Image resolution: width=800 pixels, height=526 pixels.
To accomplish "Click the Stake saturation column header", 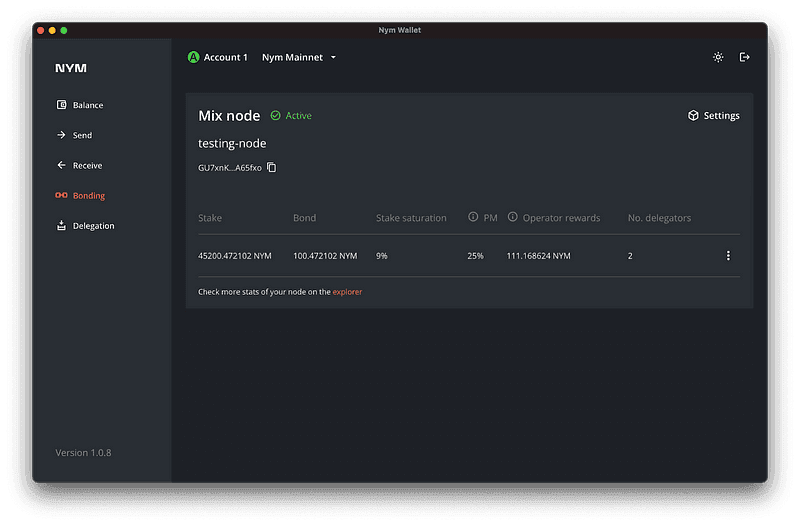I will click(x=411, y=218).
